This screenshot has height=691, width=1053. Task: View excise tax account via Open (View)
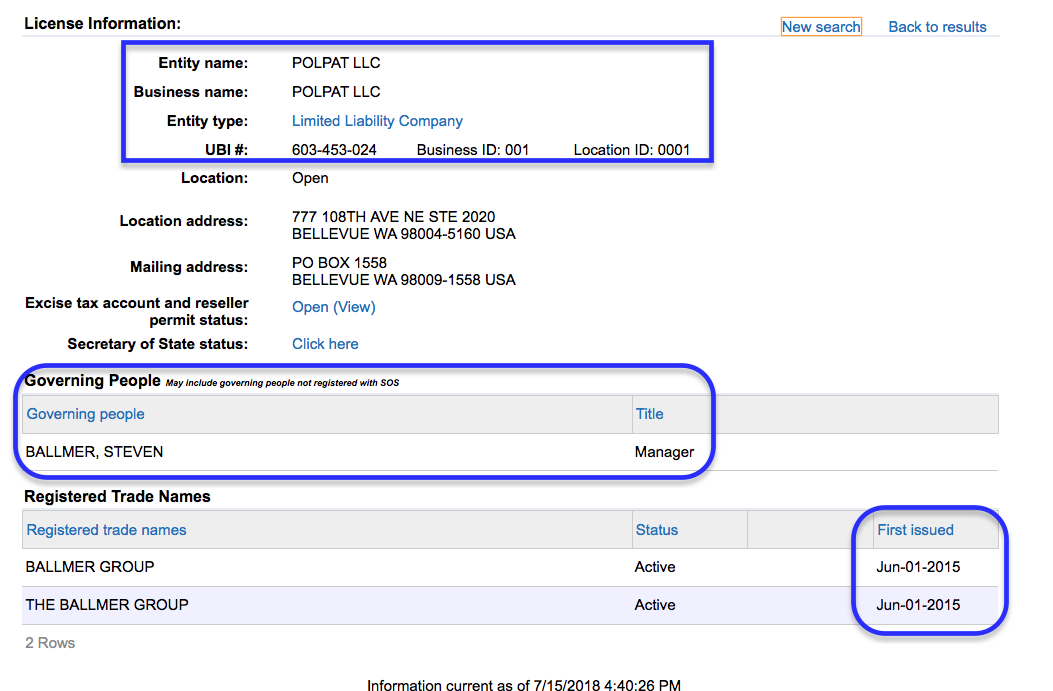(x=333, y=307)
